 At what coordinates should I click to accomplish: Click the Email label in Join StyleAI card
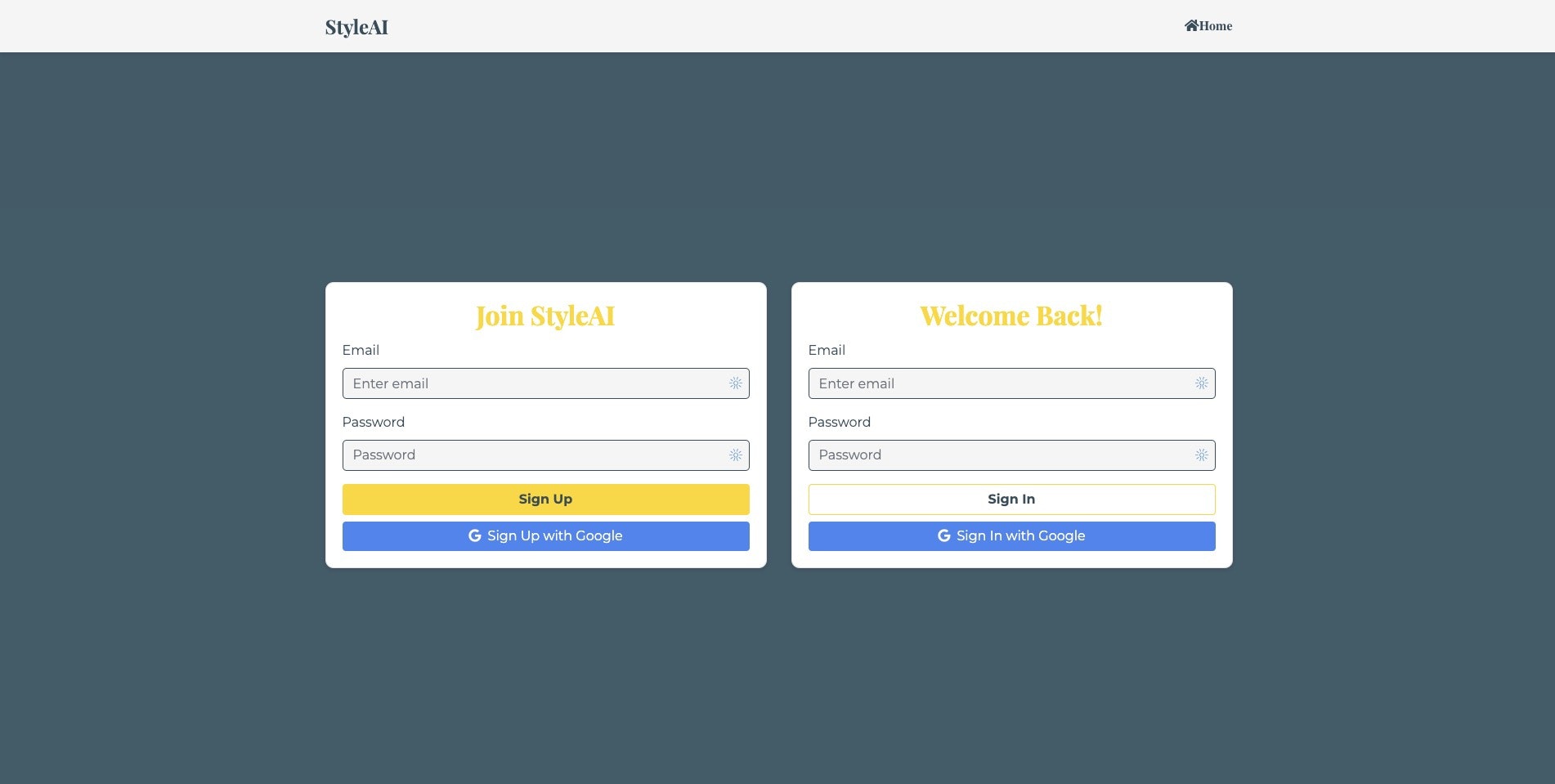tap(361, 350)
